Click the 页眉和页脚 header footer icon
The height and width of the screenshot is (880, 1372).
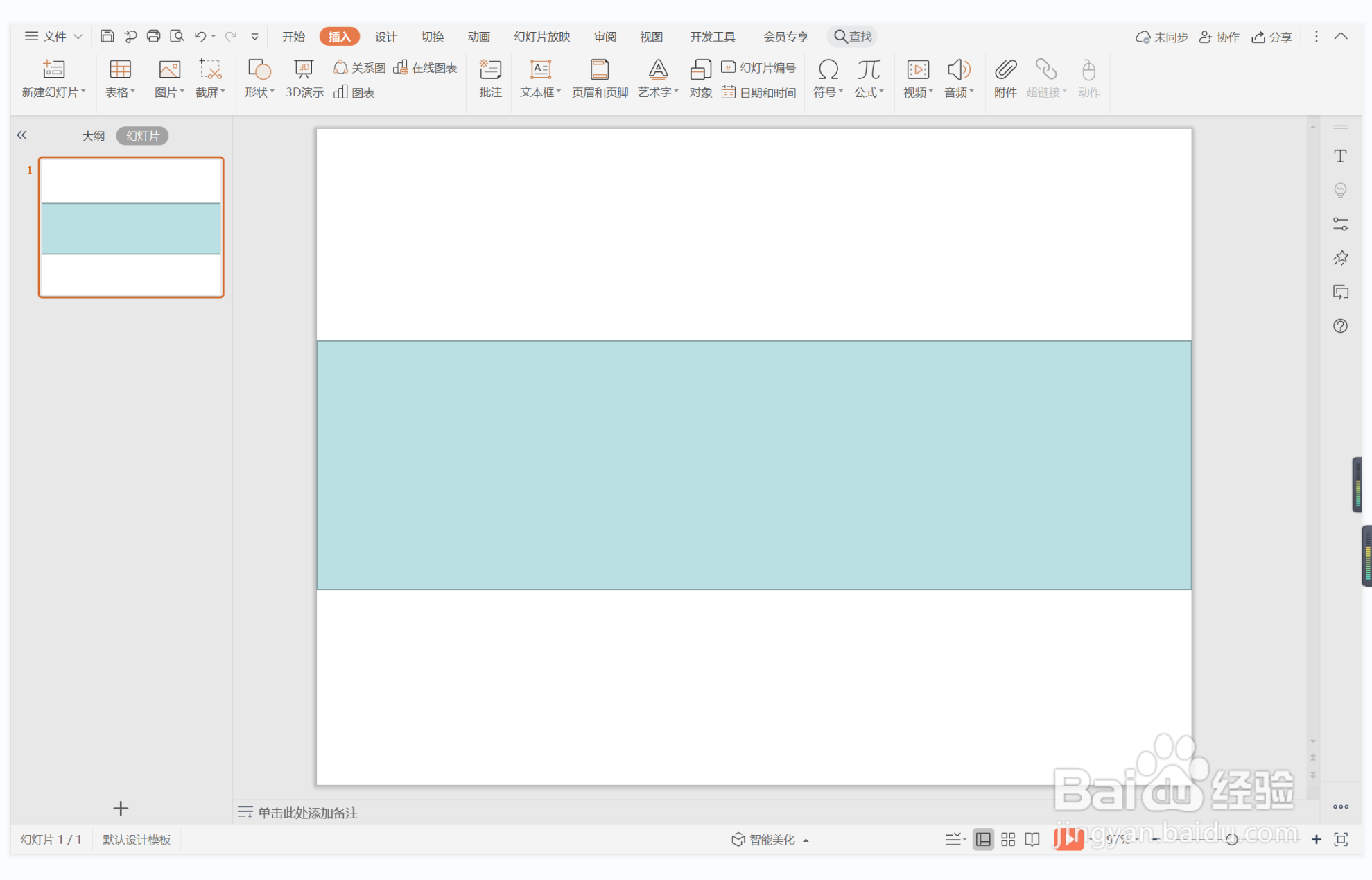600,70
